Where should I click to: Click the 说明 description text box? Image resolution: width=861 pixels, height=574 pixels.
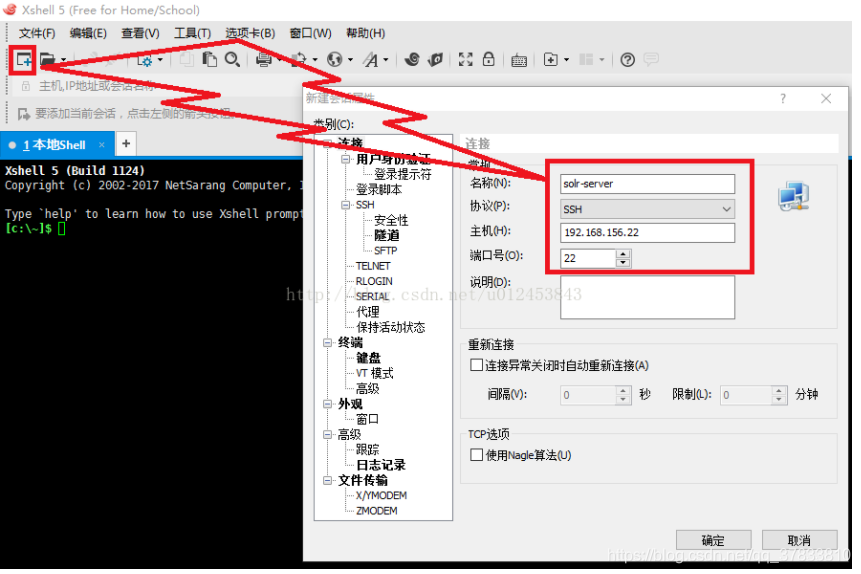(647, 297)
